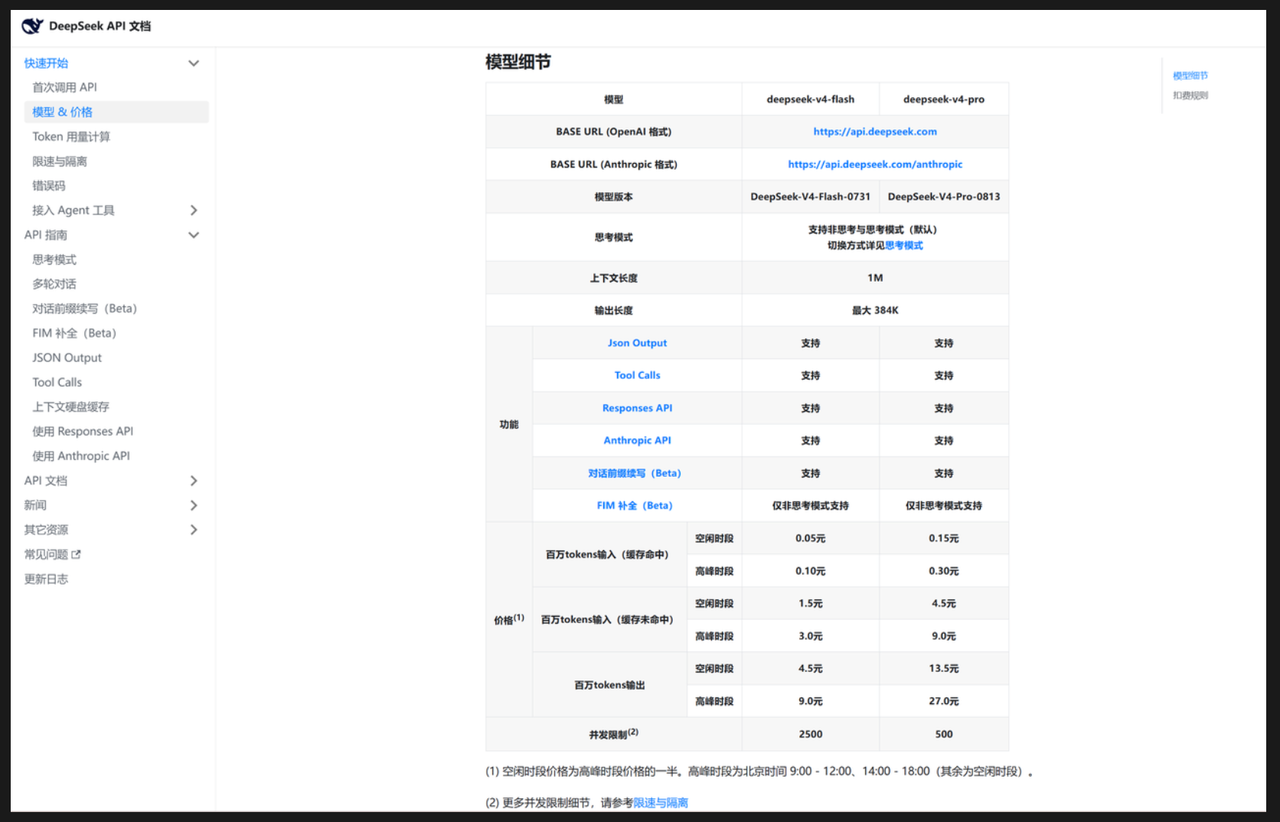Click the DeepSeek-V4-Pro-0813 version cell
1280x822 pixels.
(x=944, y=197)
